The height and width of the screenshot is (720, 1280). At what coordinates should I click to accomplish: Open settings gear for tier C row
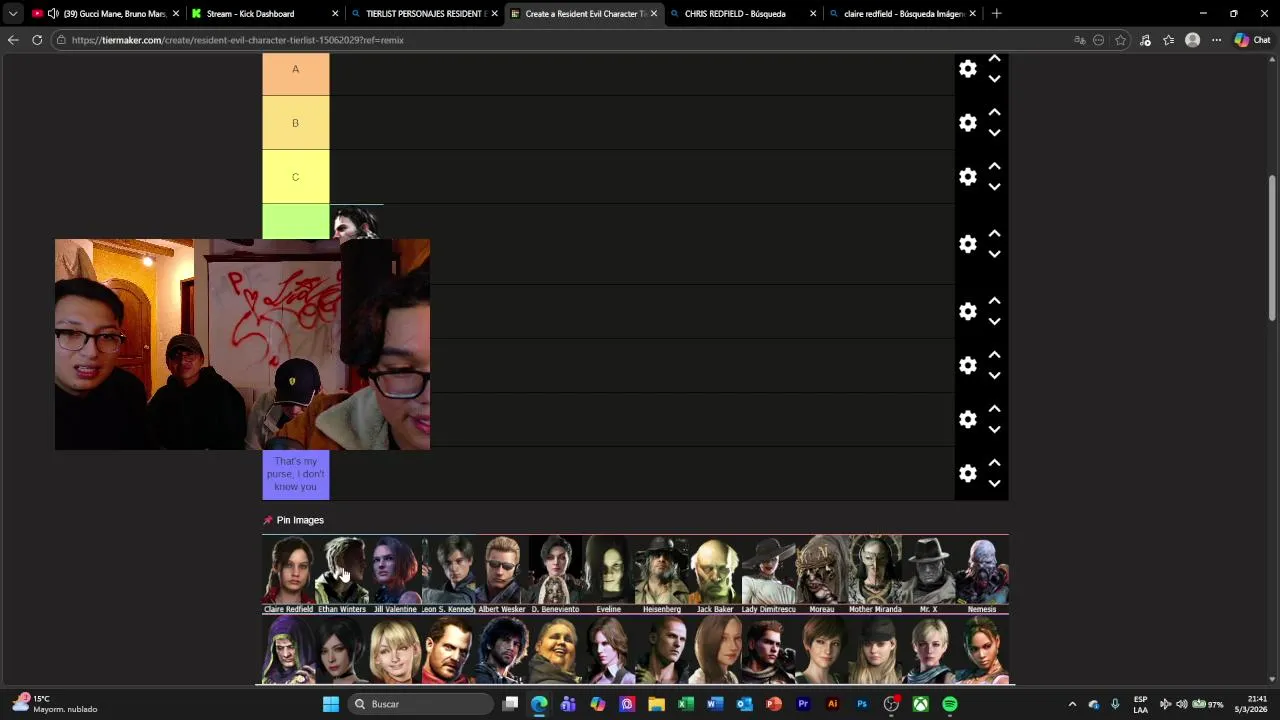click(x=968, y=177)
